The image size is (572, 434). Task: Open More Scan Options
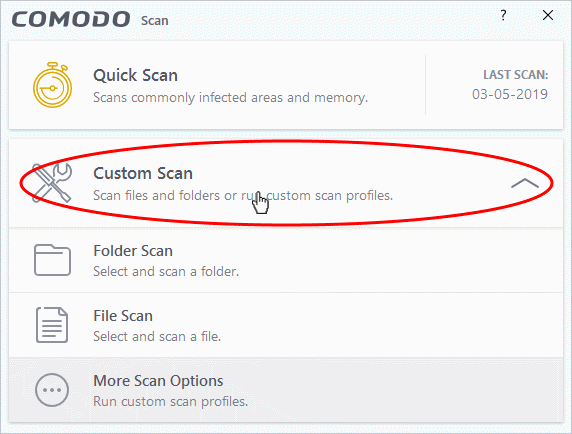click(286, 390)
